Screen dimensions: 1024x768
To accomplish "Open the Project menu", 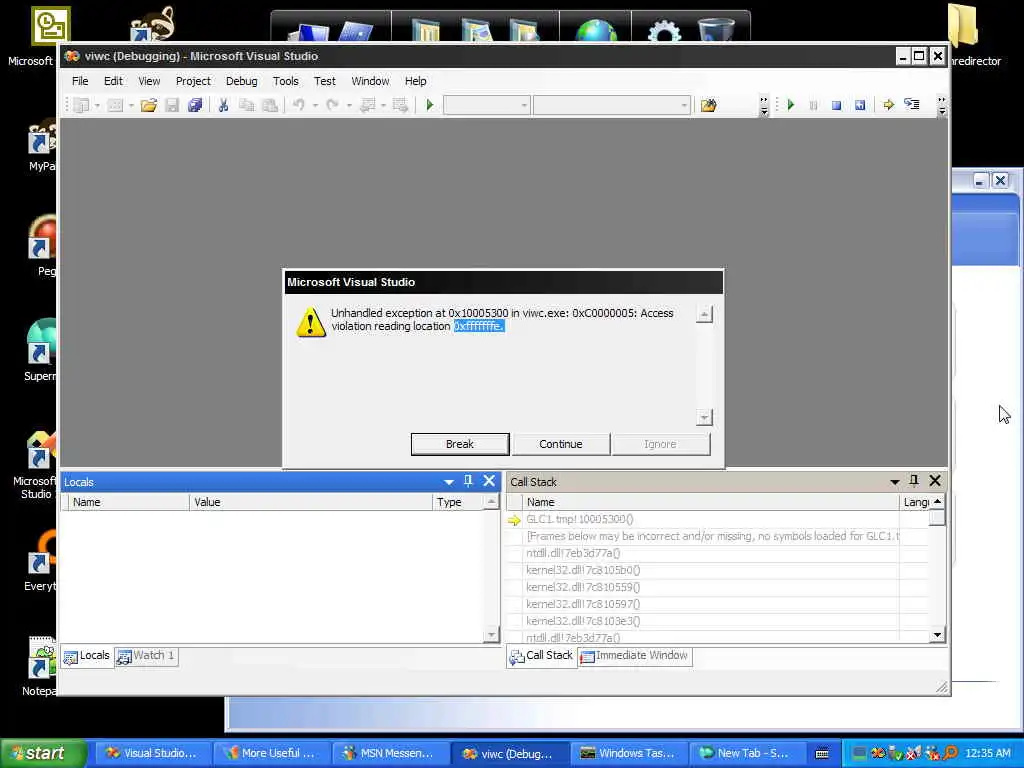I will 193,81.
